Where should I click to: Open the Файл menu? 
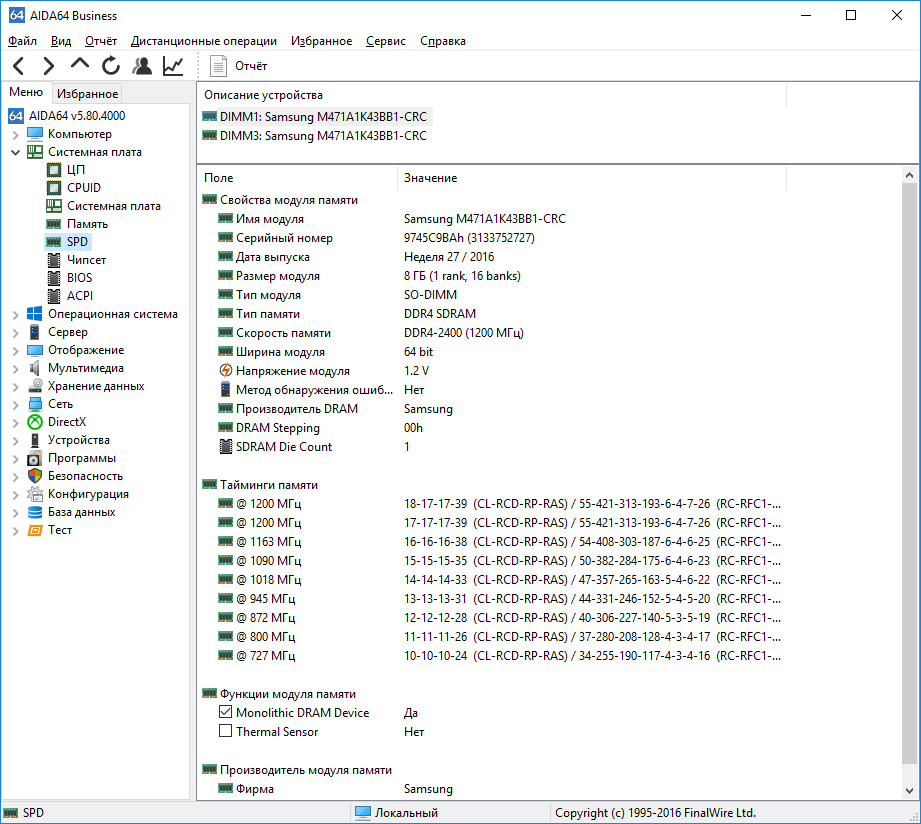tap(22, 41)
